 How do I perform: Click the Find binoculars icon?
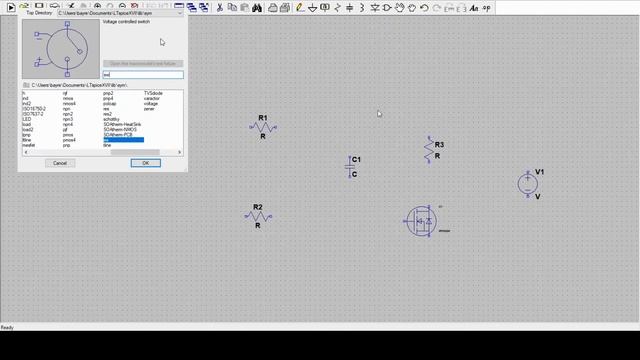[x=257, y=7]
